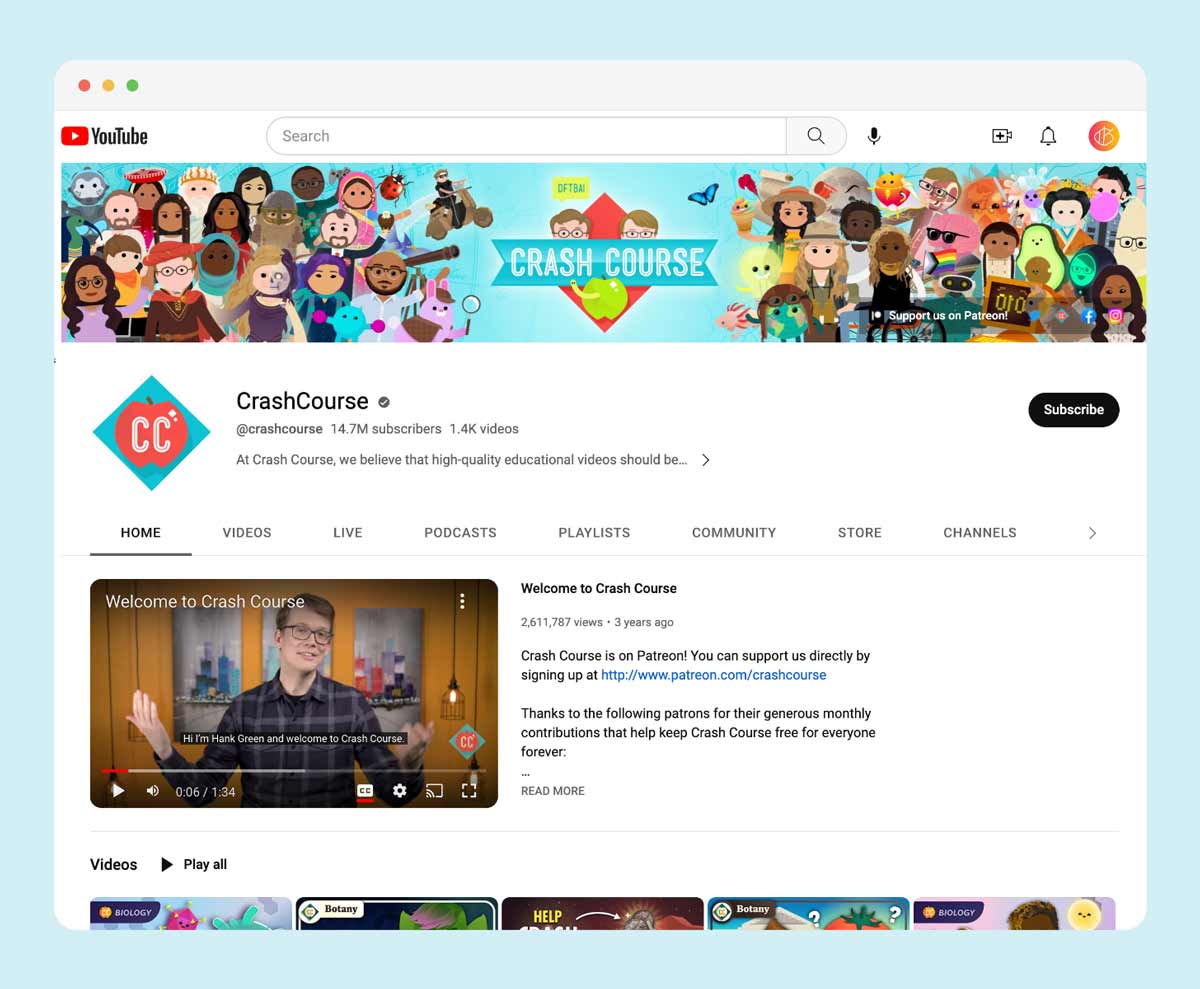Start voice search with microphone icon
This screenshot has height=989, width=1200.
(874, 136)
